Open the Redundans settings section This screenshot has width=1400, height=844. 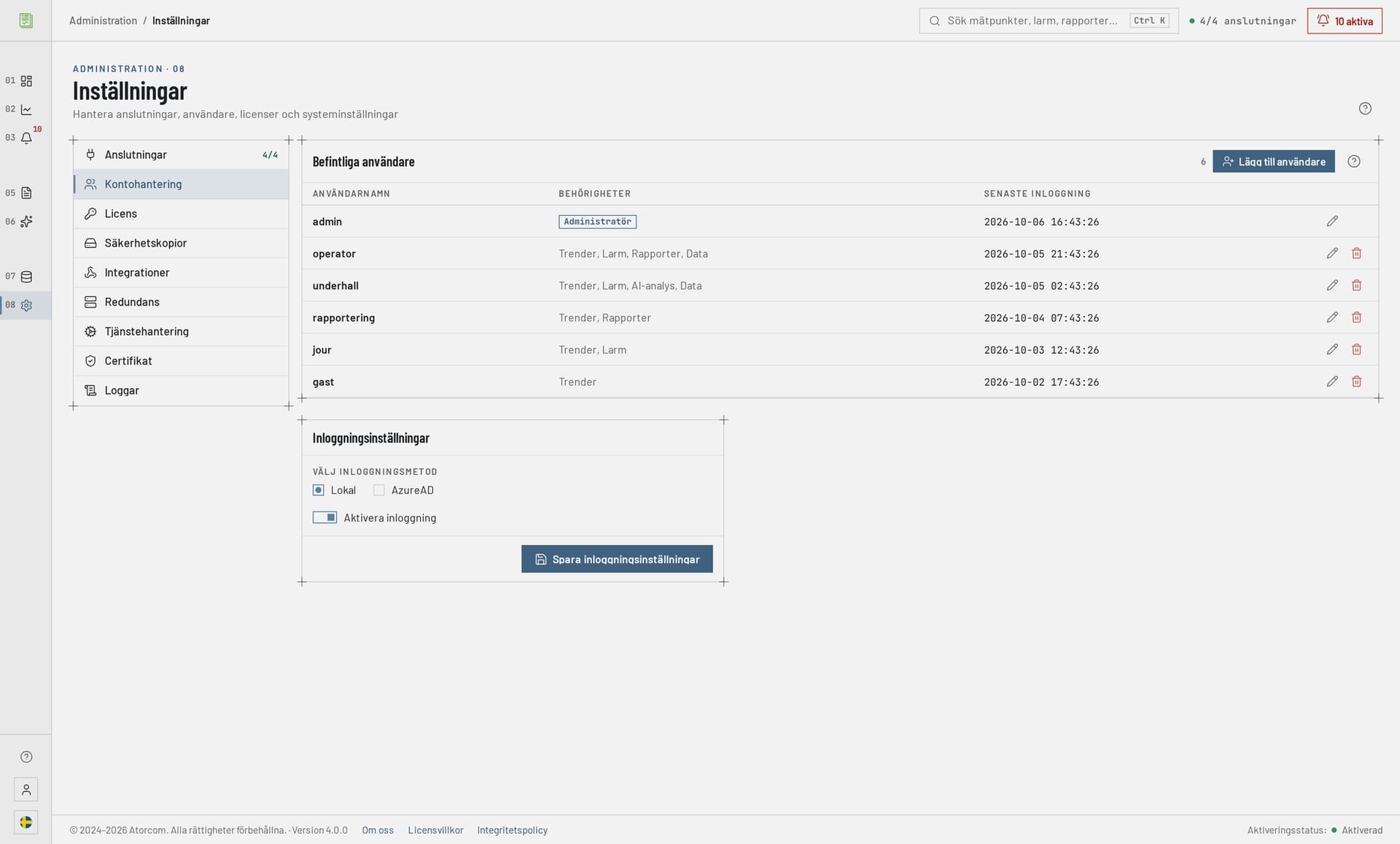click(x=181, y=302)
